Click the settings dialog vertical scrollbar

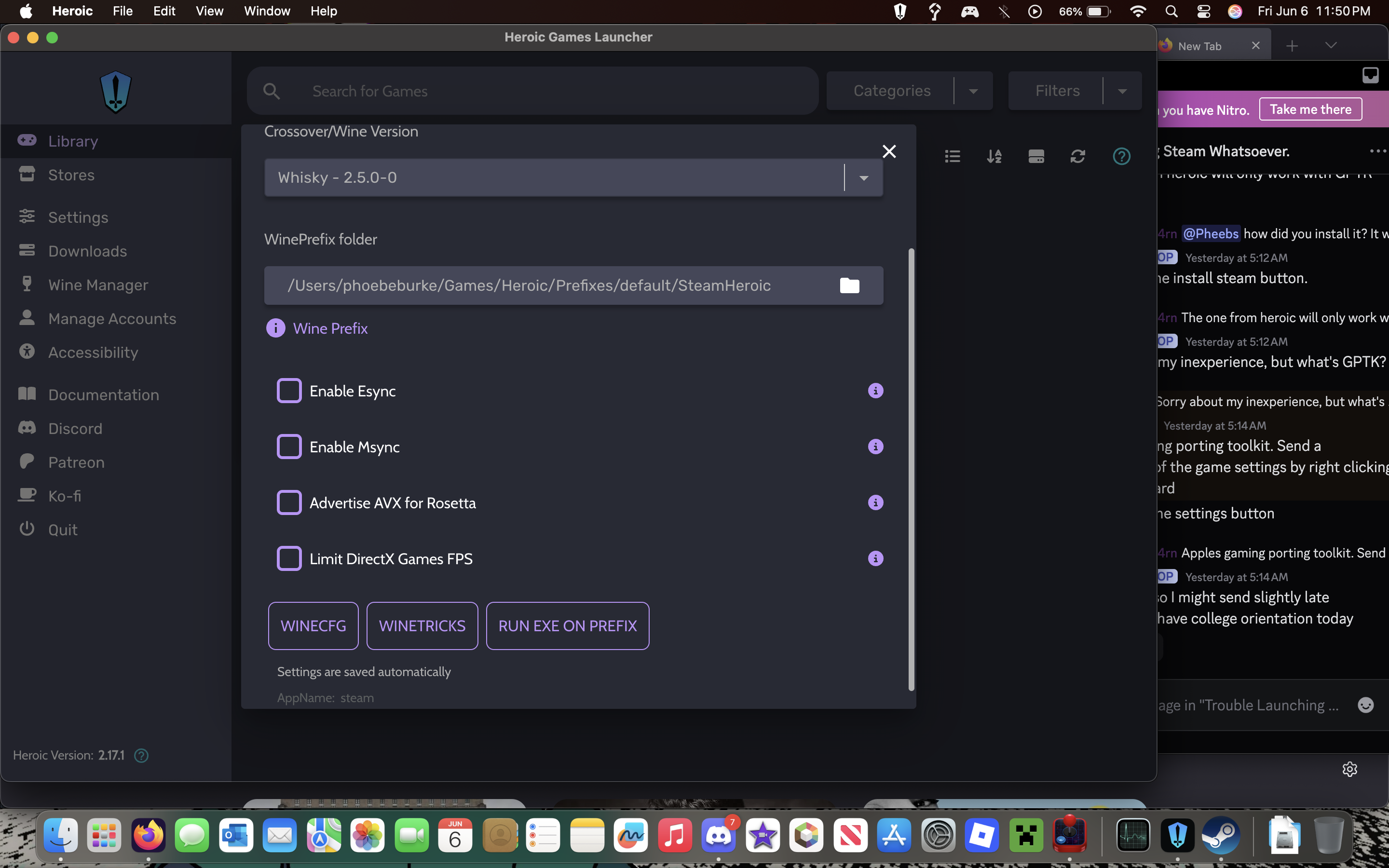[x=911, y=469]
